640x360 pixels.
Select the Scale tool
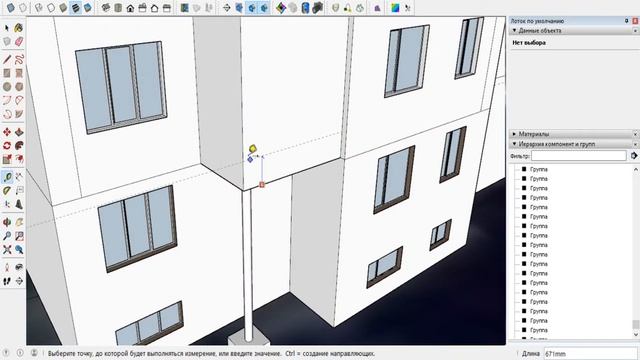pos(7,159)
